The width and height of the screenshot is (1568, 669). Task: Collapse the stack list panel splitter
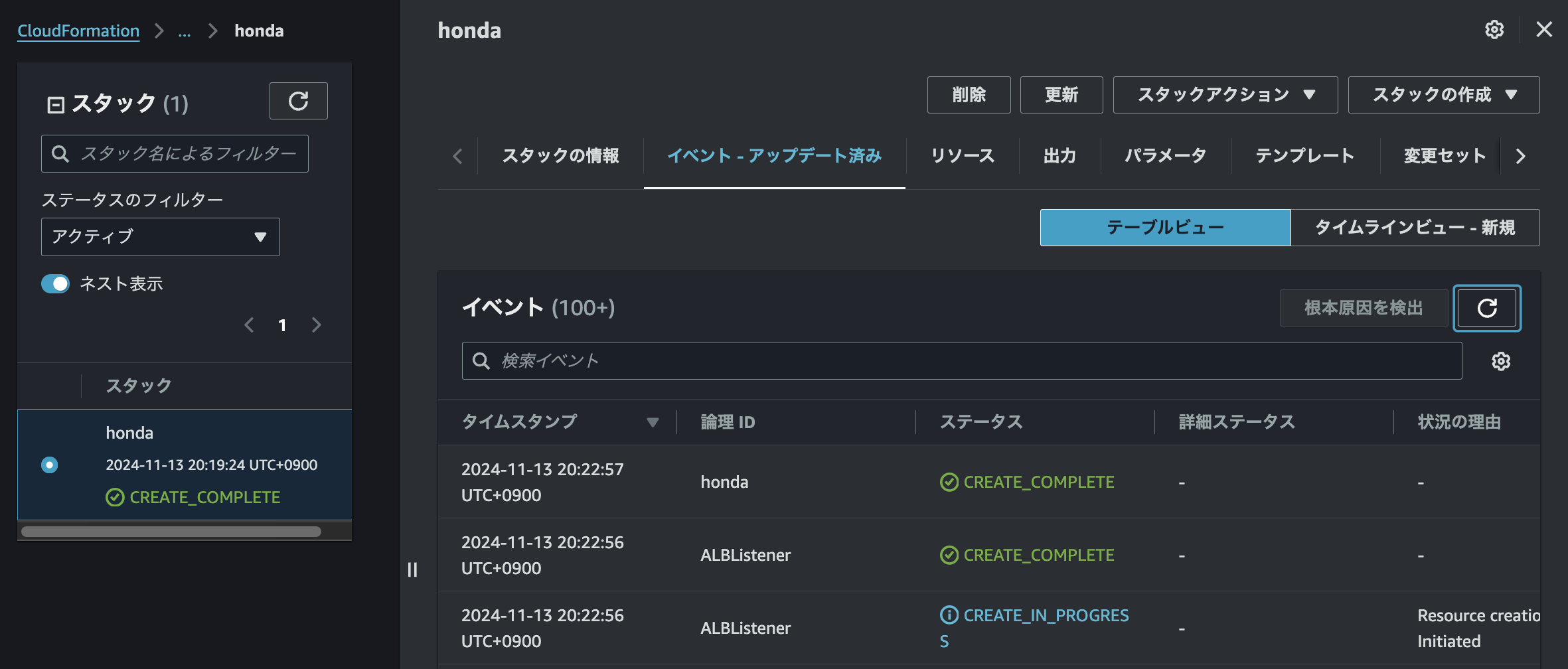[412, 569]
